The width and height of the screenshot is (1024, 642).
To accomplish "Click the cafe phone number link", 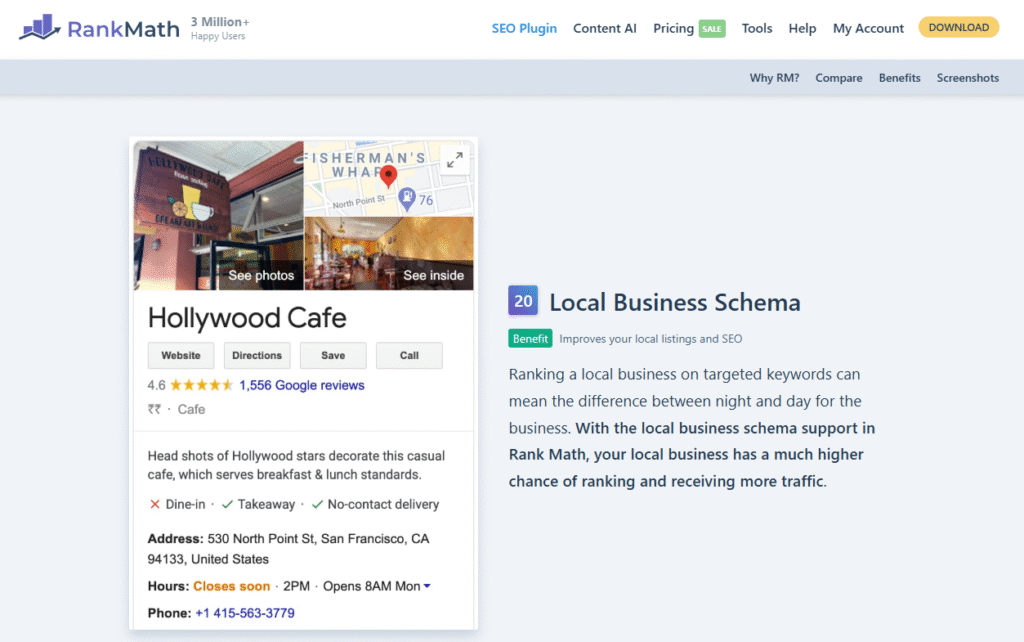I will coord(244,613).
